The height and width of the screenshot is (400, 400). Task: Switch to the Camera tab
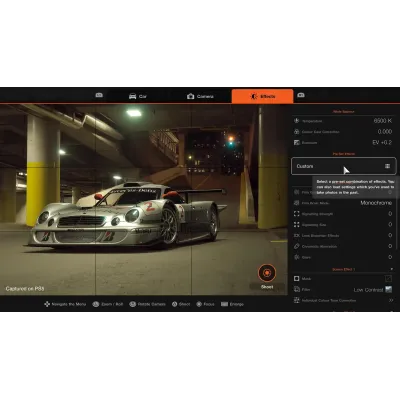(x=200, y=96)
